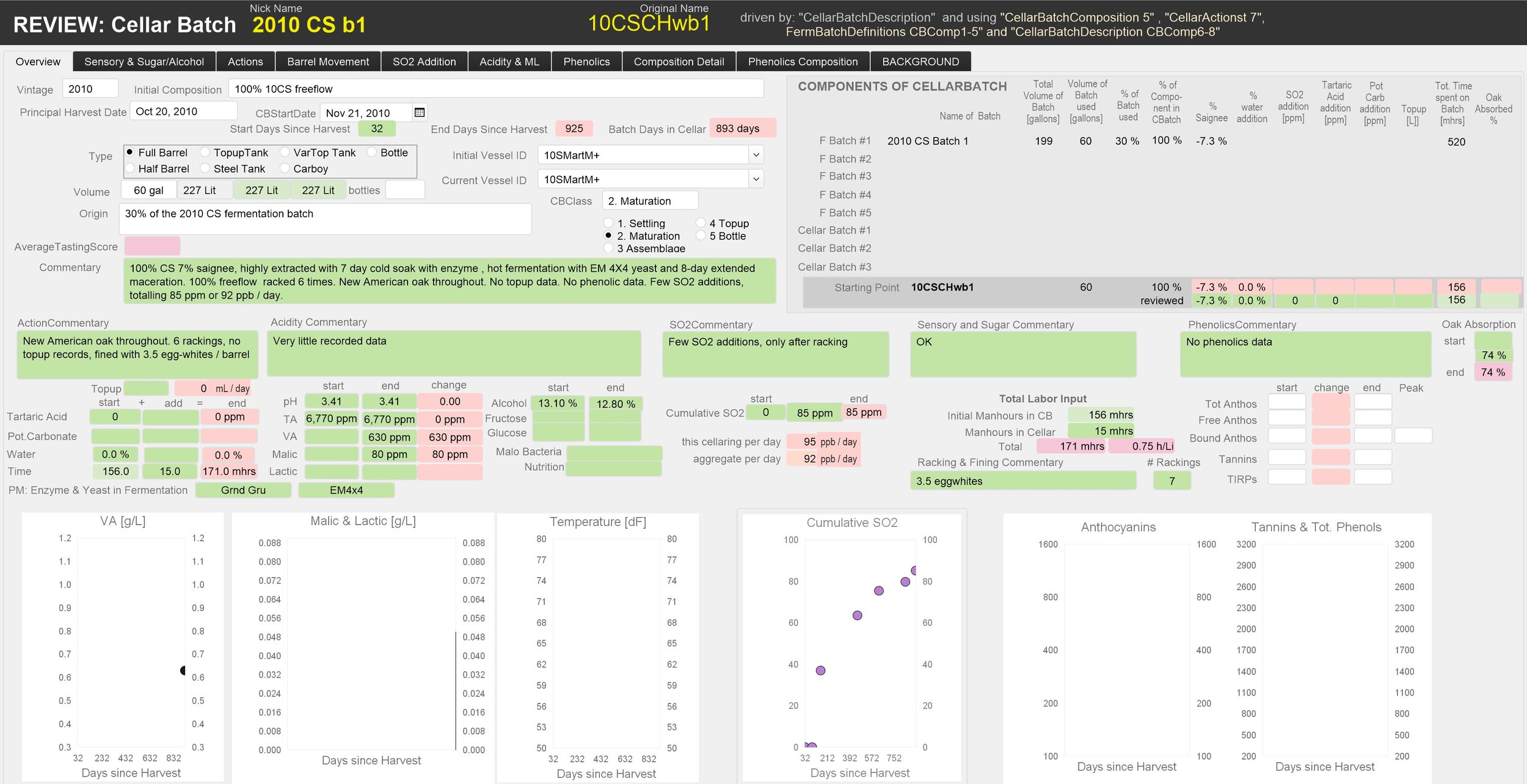Click the 2010 CS Batch 1 name
The width and height of the screenshot is (1527, 784).
click(x=927, y=141)
